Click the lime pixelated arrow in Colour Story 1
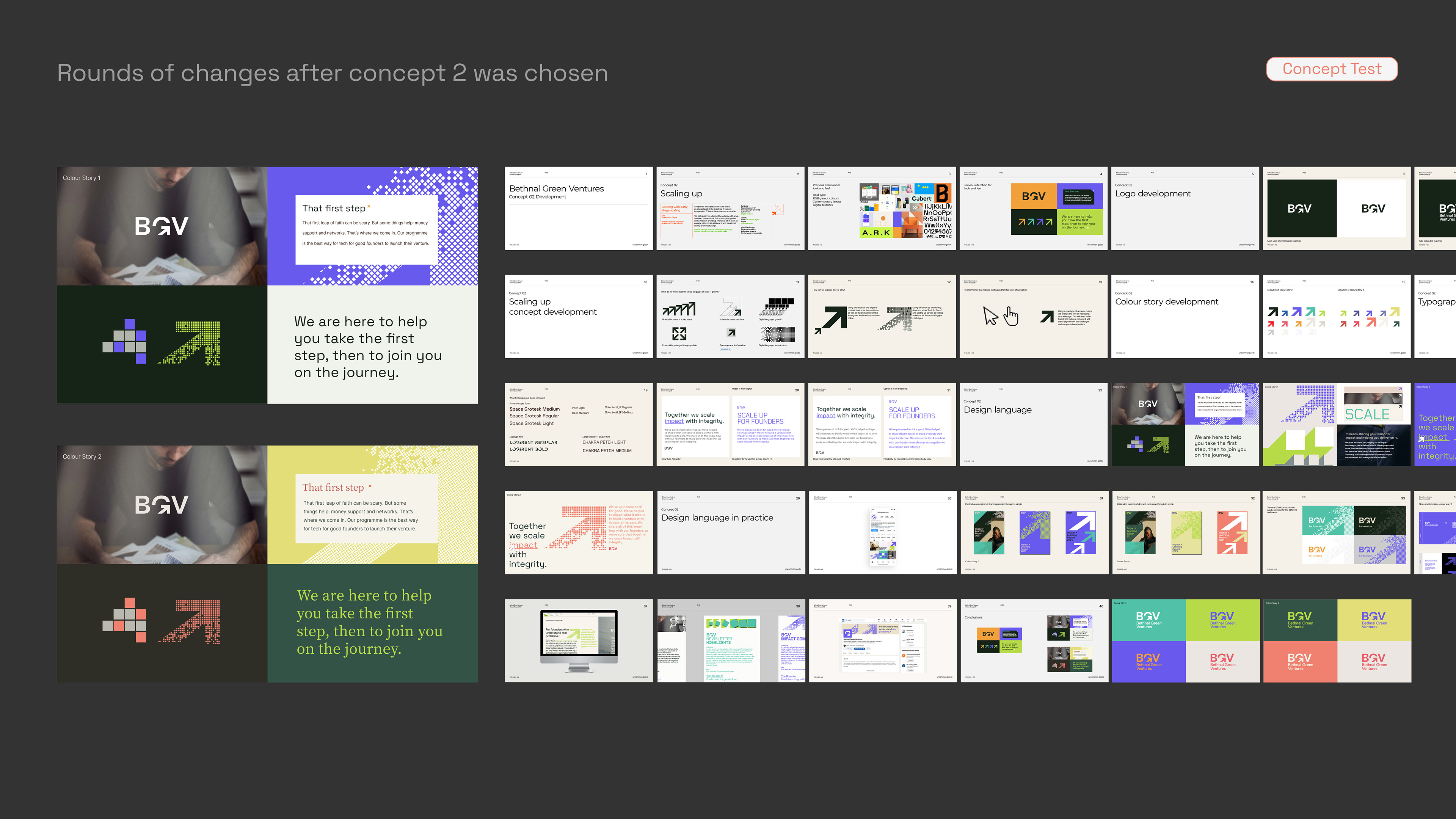1456x819 pixels. pos(189,343)
